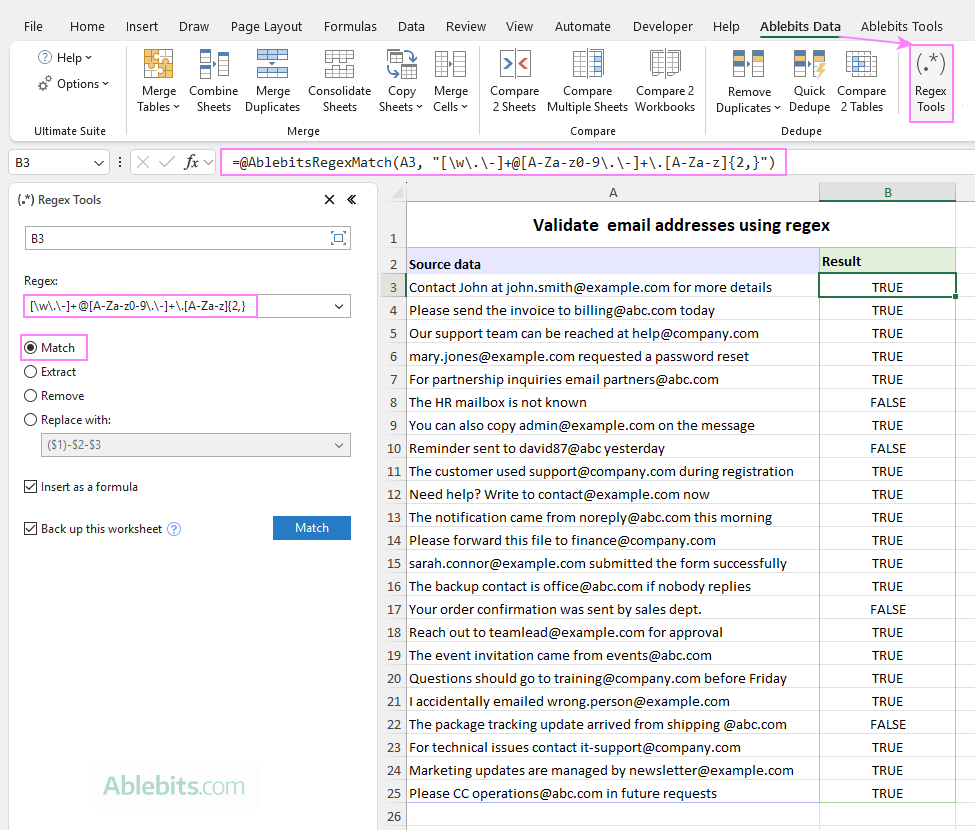The image size is (975, 830).
Task: Toggle Back up this worksheet checkbox
Action: point(30,528)
